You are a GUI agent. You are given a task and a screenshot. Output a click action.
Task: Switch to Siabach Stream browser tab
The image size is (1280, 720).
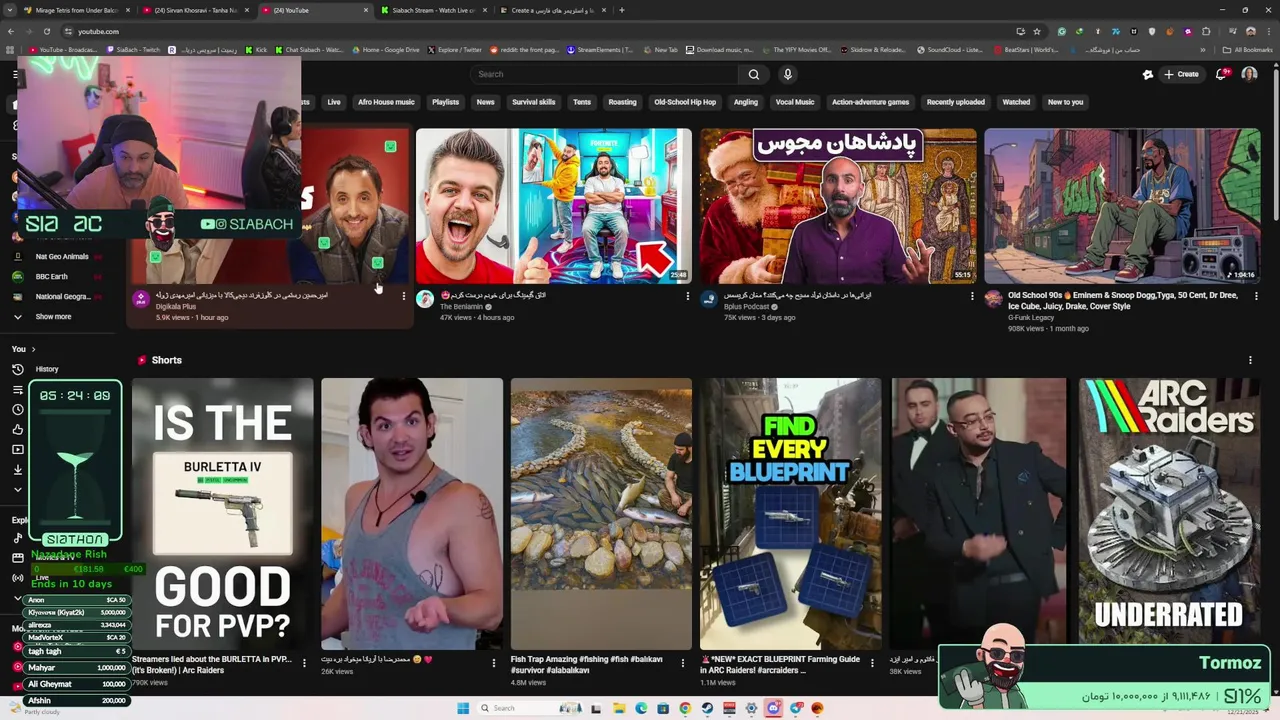click(x=436, y=10)
